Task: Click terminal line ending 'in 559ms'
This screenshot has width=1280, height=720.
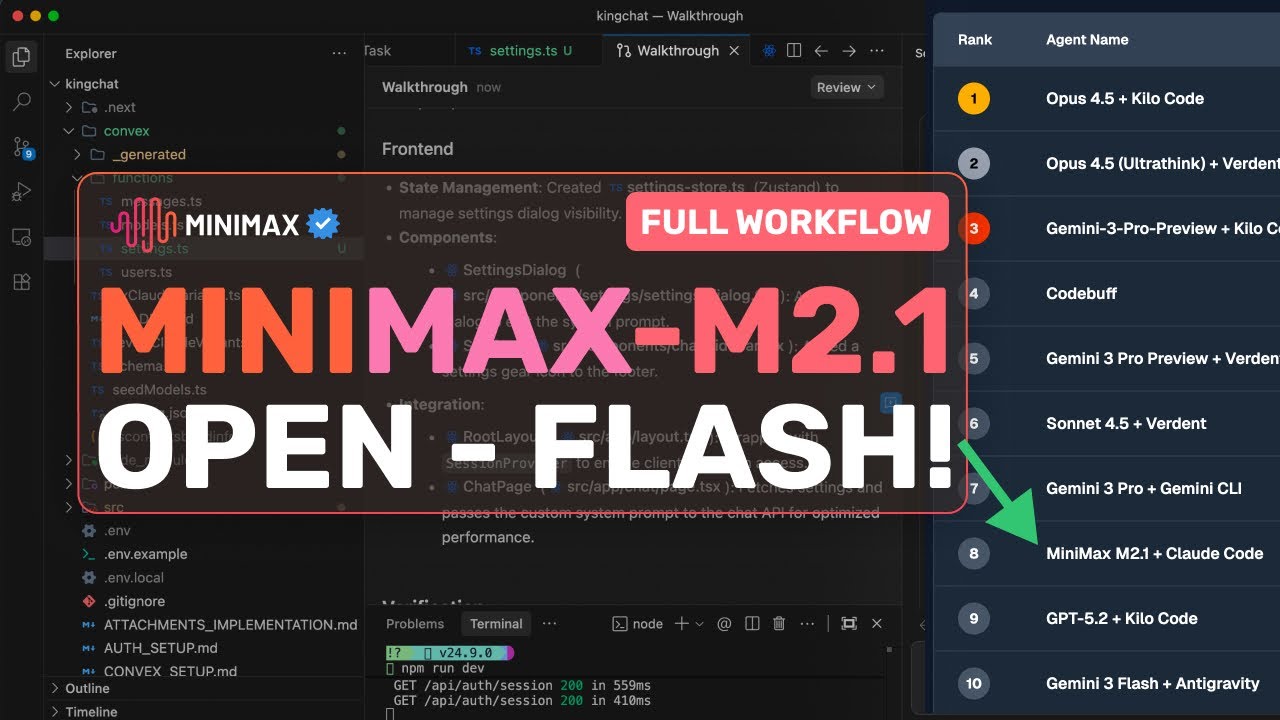Action: coord(522,685)
